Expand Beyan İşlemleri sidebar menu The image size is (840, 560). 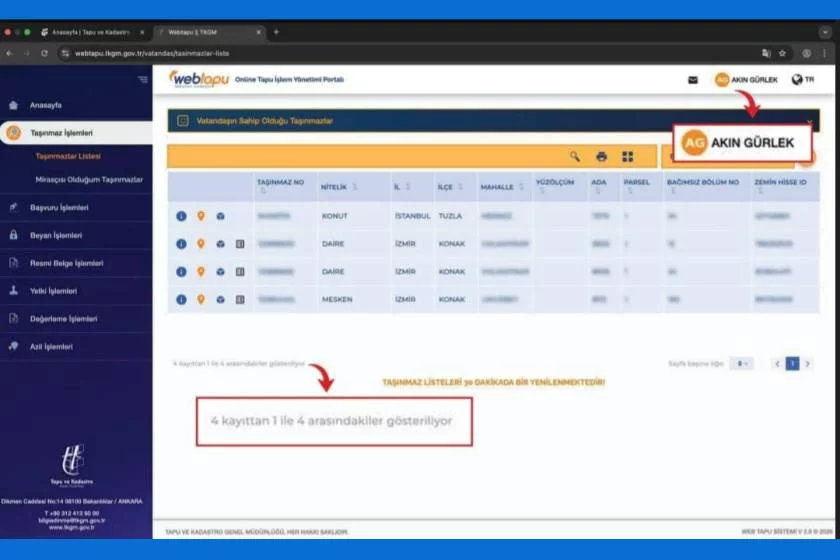click(x=56, y=236)
